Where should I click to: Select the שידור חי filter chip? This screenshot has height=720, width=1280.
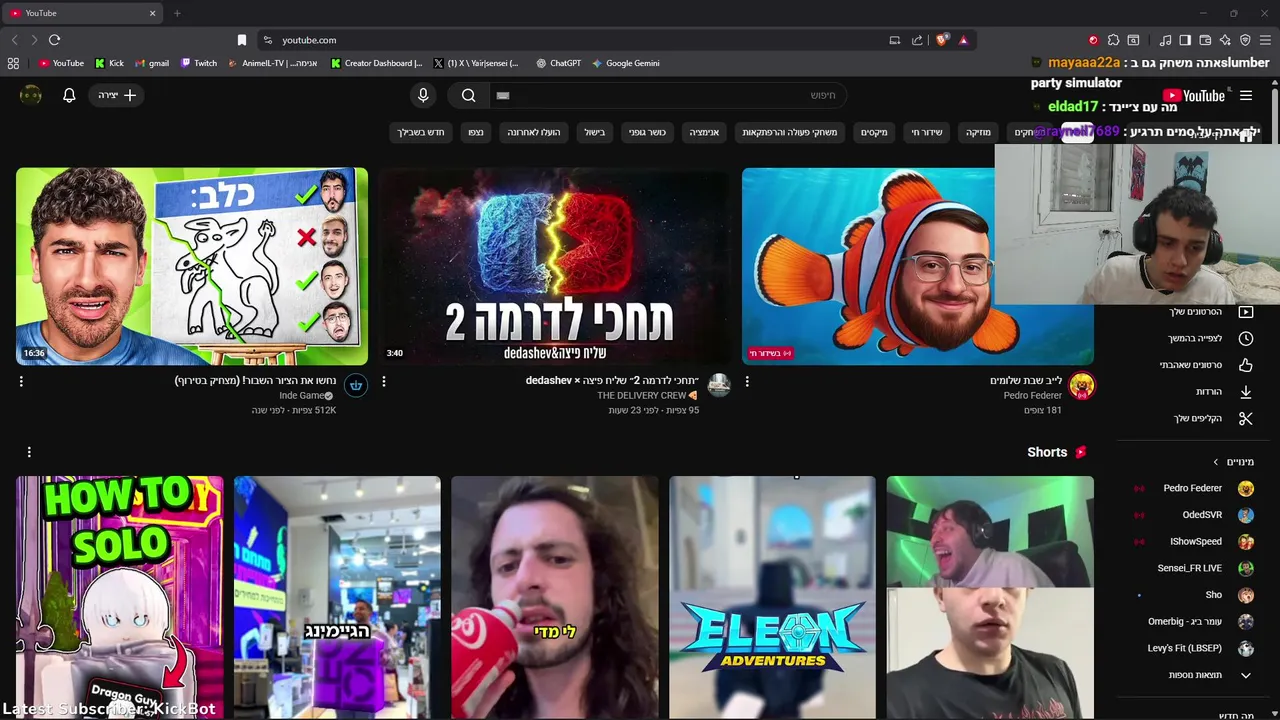[927, 132]
